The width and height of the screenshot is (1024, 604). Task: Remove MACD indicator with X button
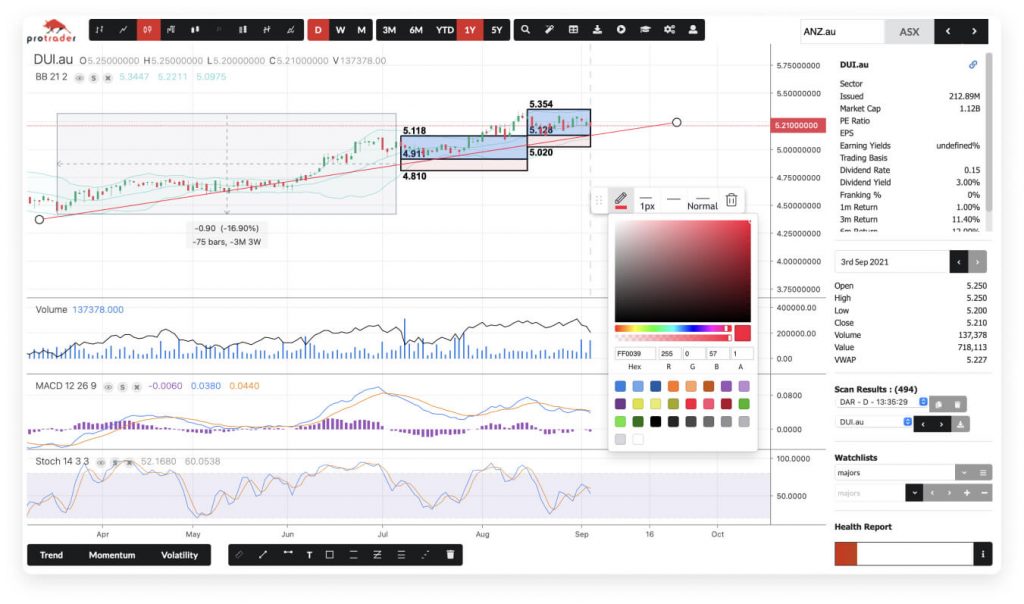coord(136,387)
